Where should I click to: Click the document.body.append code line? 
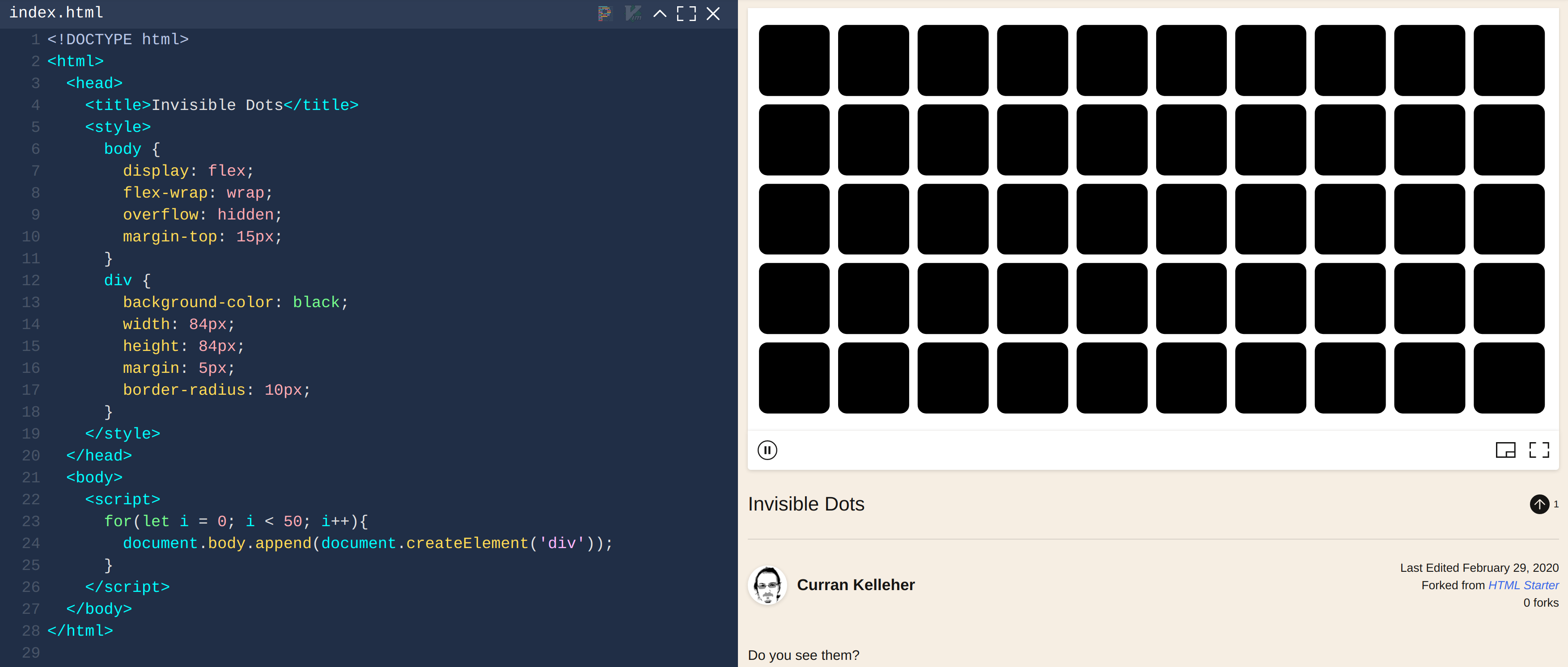click(x=368, y=544)
